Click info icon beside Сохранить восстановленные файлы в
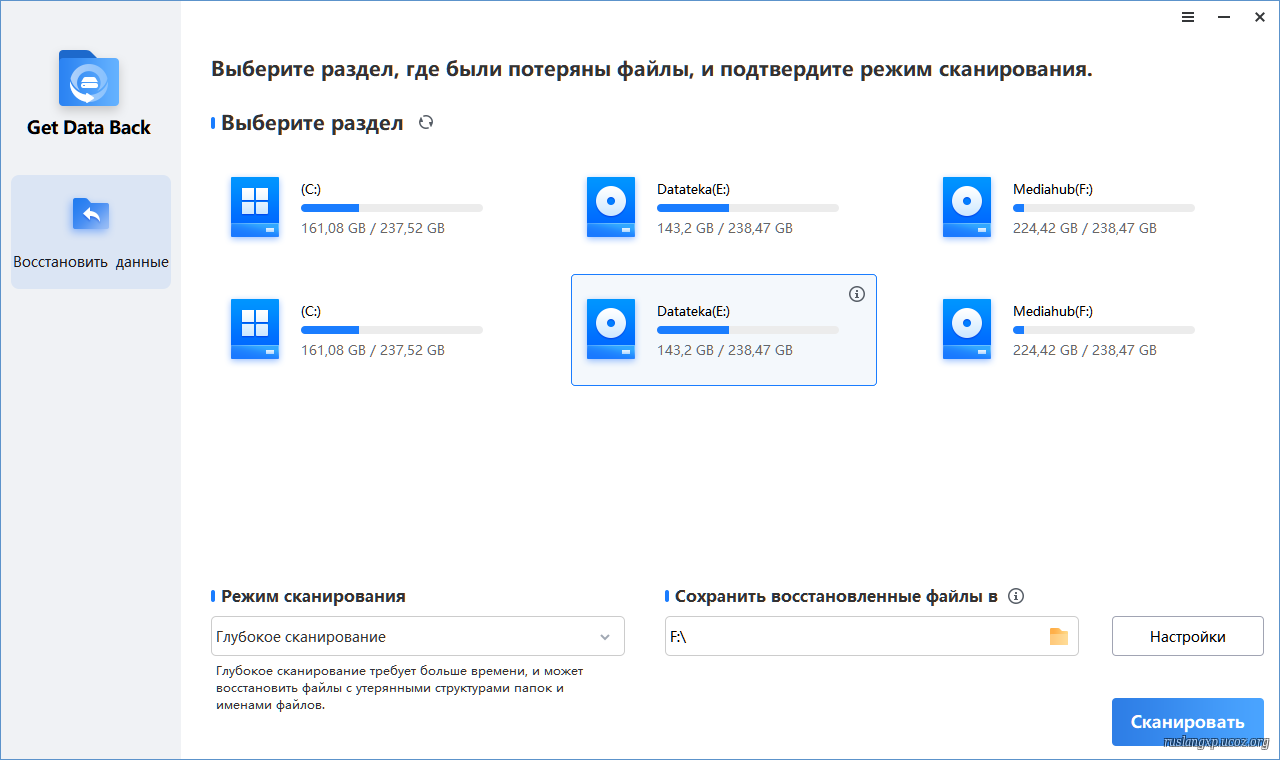Screen dimensions: 1280x760 [x=1016, y=596]
